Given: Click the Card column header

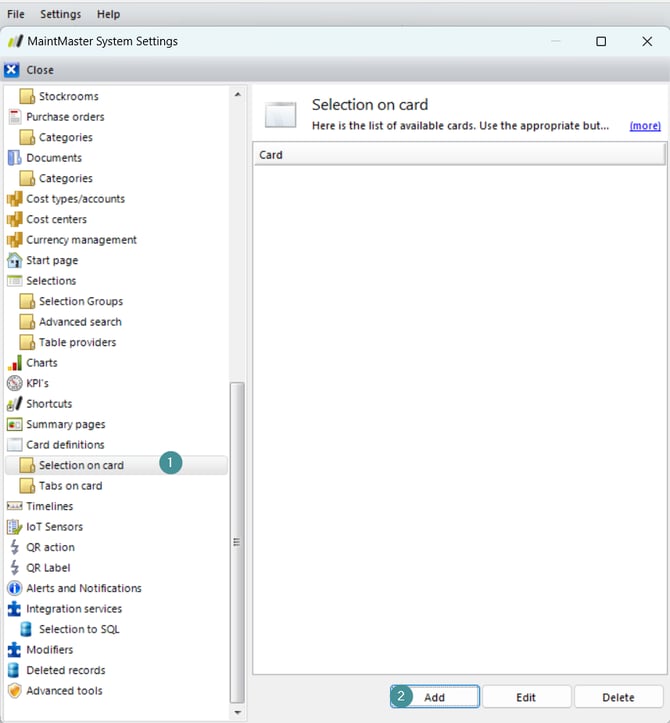Looking at the screenshot, I should 459,155.
